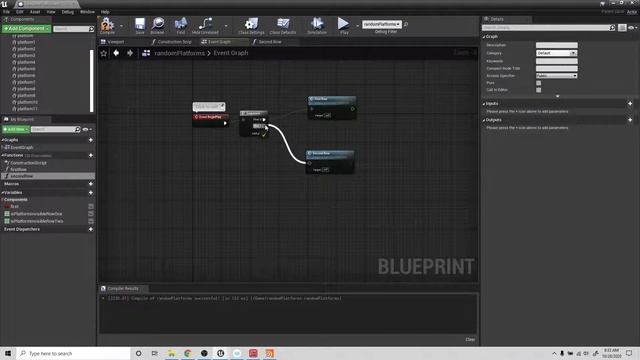The image size is (640, 360).
Task: Add a new variable with plus icon
Action: click(x=91, y=193)
